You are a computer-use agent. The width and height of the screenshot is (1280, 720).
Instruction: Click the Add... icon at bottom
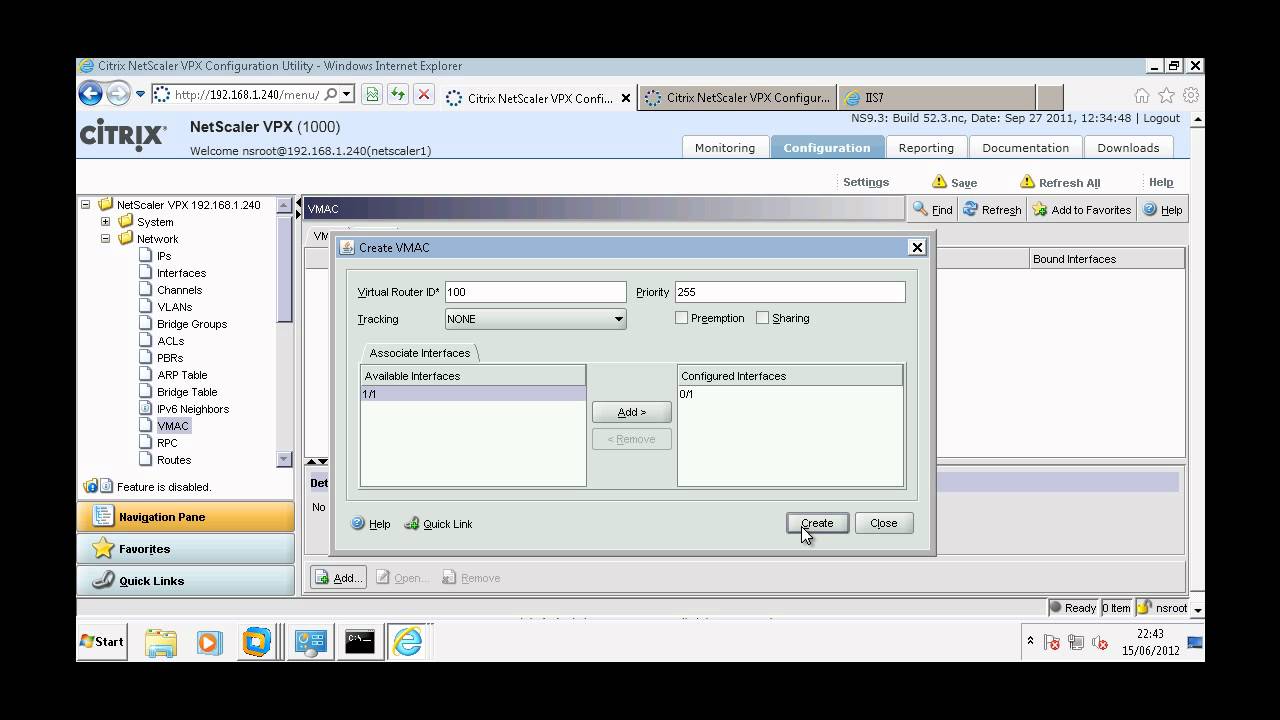(x=322, y=577)
